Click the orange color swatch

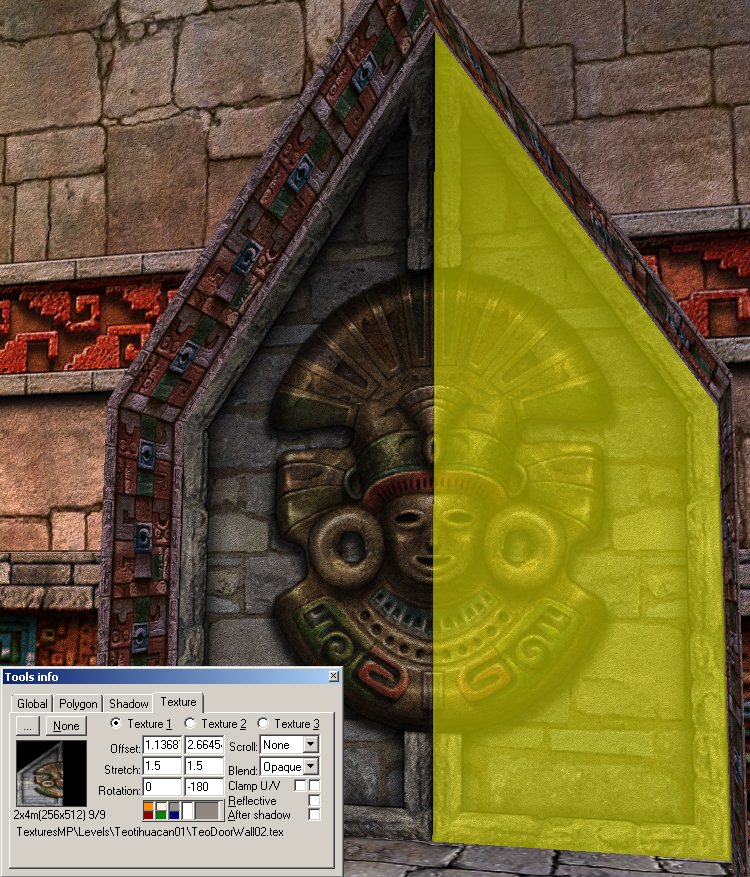(x=148, y=806)
